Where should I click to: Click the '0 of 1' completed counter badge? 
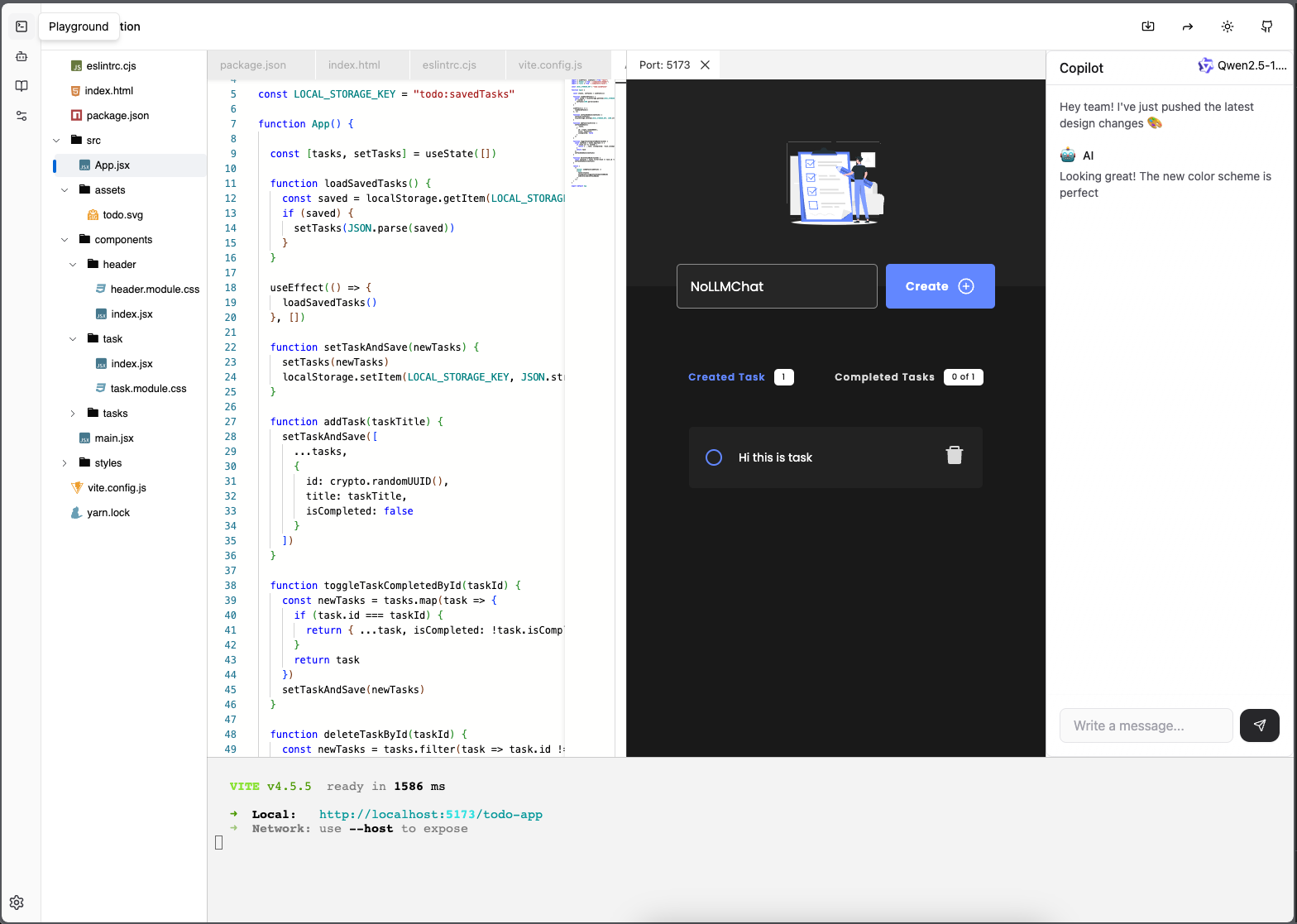pos(964,377)
